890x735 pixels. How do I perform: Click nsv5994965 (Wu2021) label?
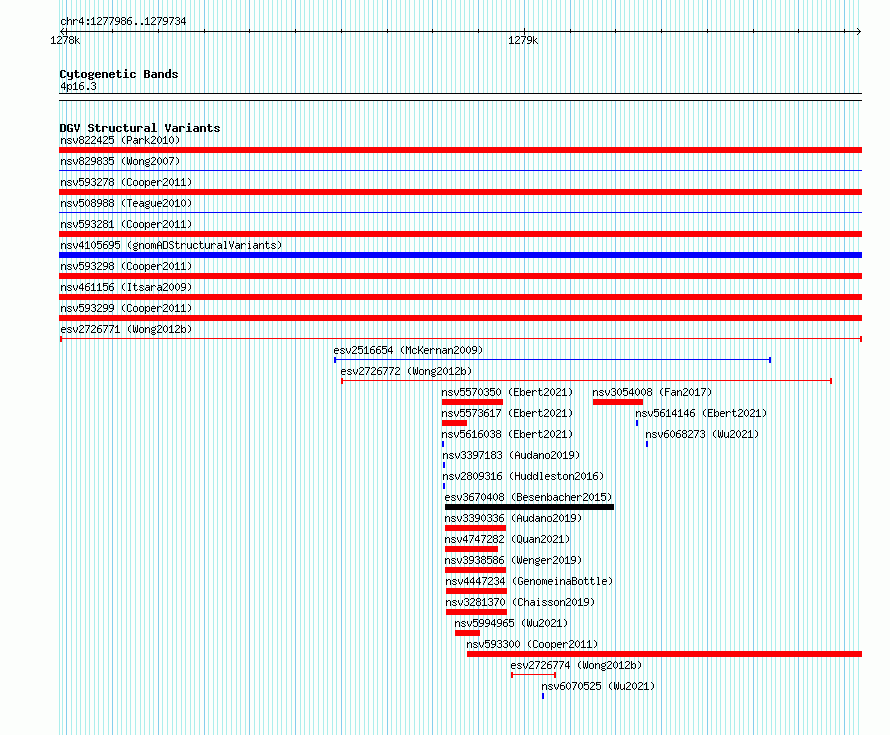pos(511,623)
